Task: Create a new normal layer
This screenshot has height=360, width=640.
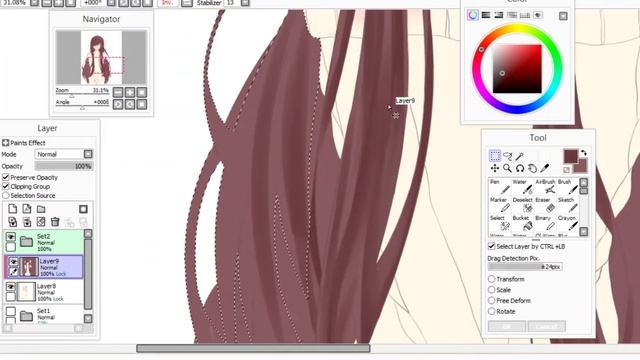Action: click(13, 209)
